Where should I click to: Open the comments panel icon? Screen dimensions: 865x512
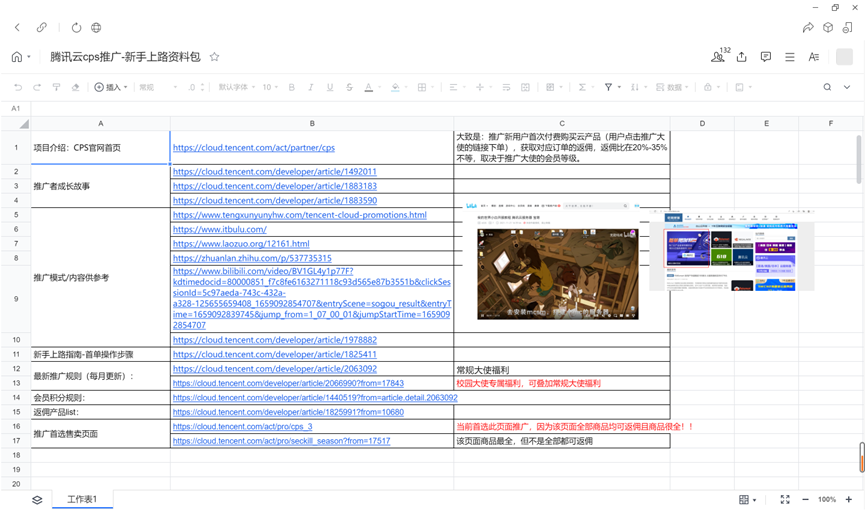point(766,57)
